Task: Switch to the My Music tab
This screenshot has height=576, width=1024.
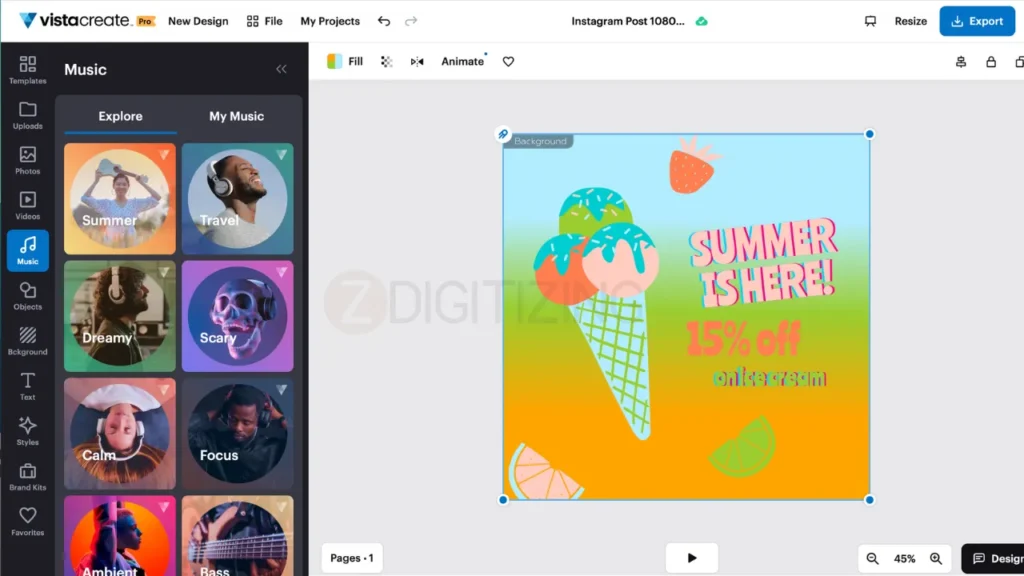Action: 236,116
